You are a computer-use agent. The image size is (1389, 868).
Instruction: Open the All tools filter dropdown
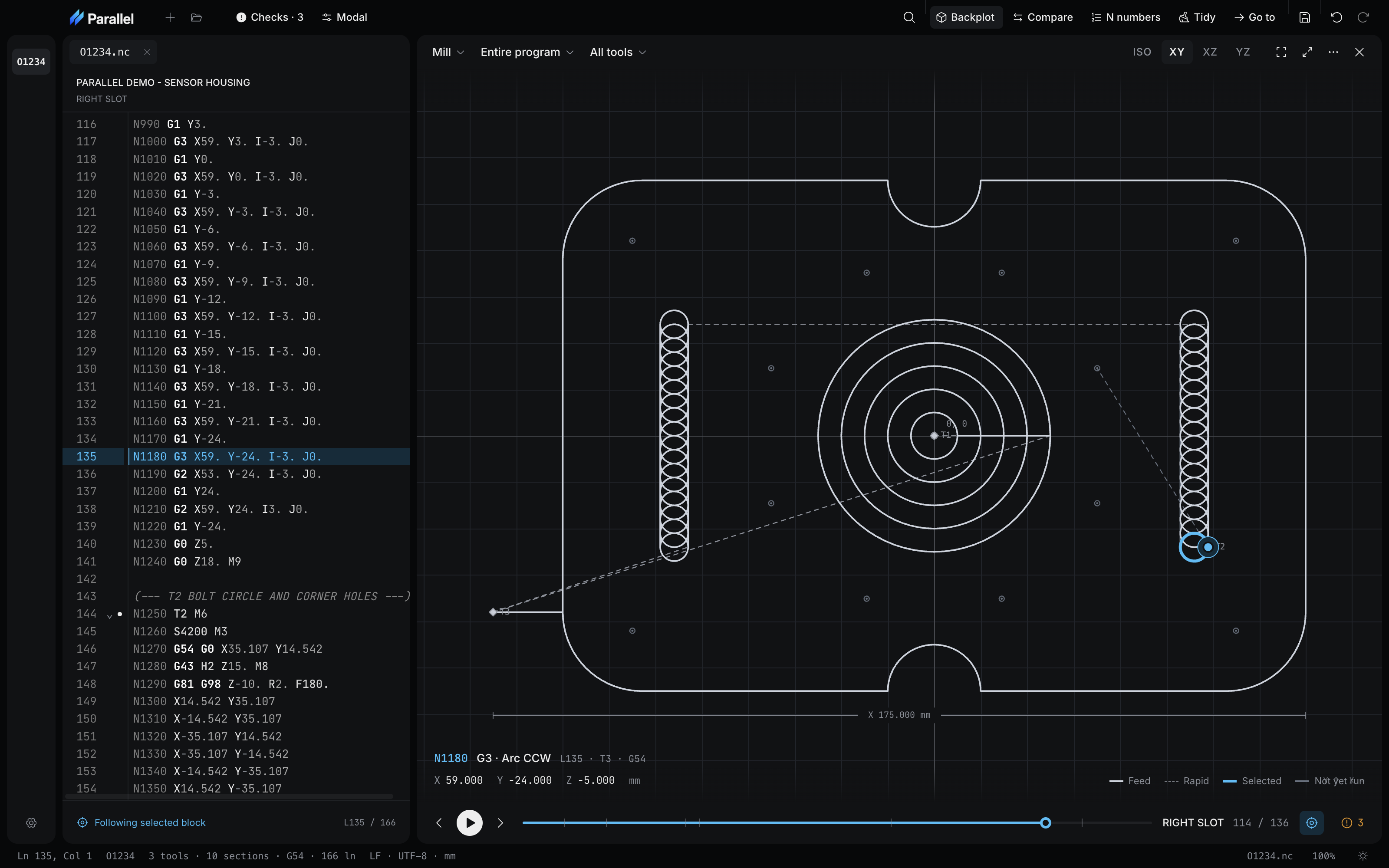pyautogui.click(x=618, y=52)
